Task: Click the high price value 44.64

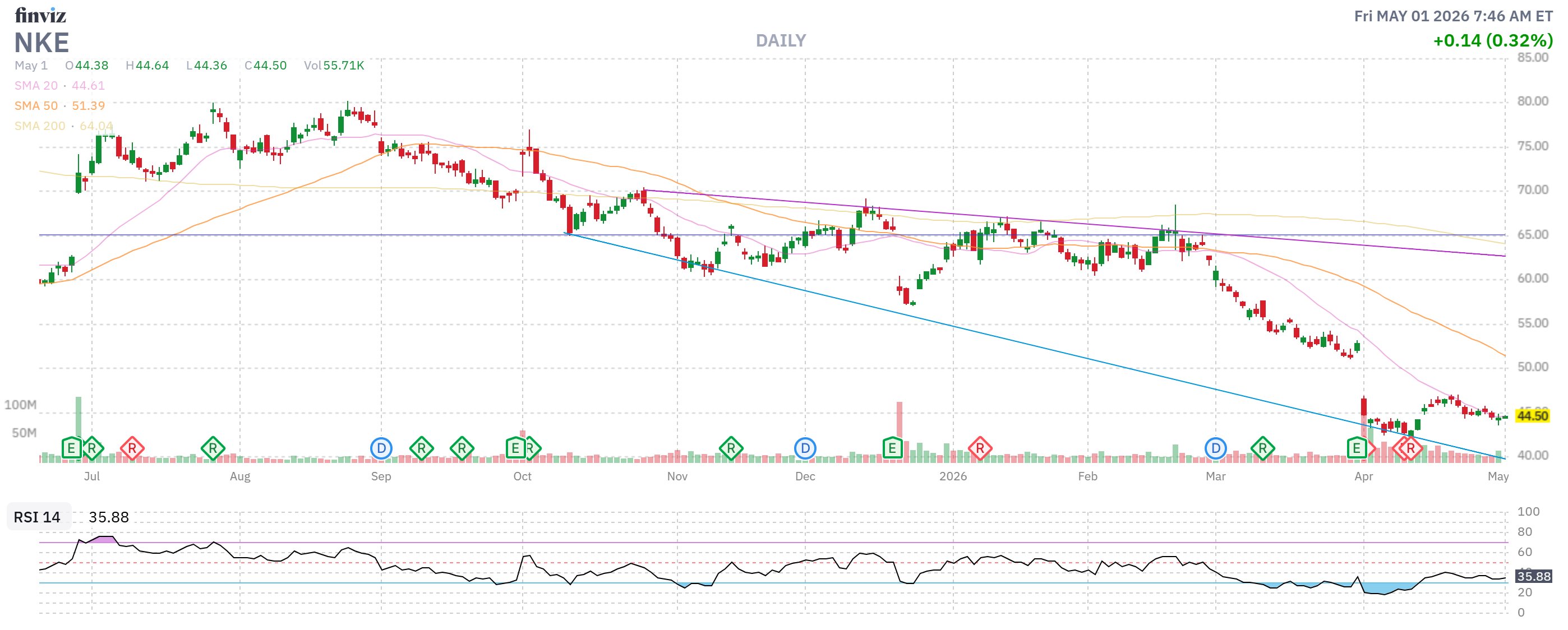Action: click(x=152, y=66)
